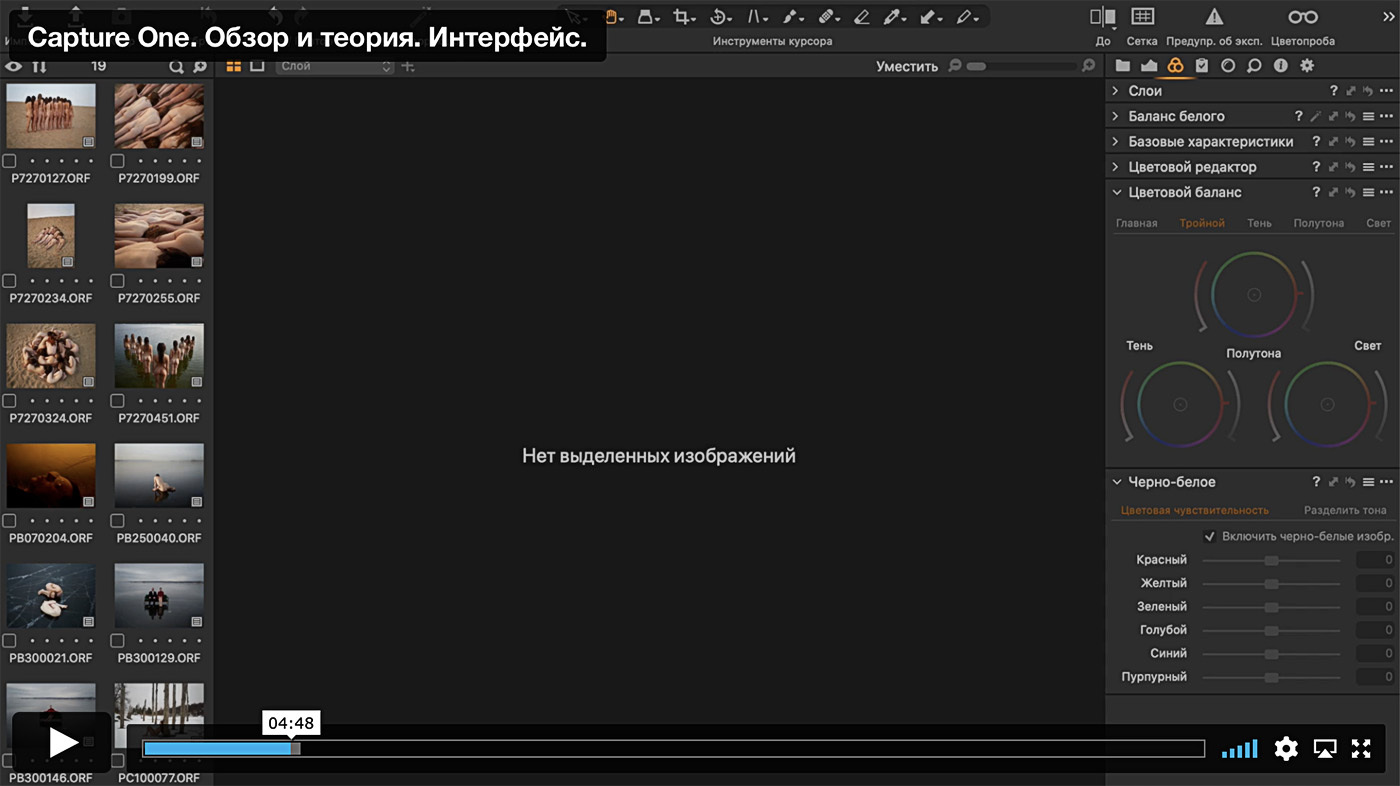Collapse the Цветовой баланс panel
Image resolution: width=1400 pixels, height=786 pixels.
(x=1117, y=192)
